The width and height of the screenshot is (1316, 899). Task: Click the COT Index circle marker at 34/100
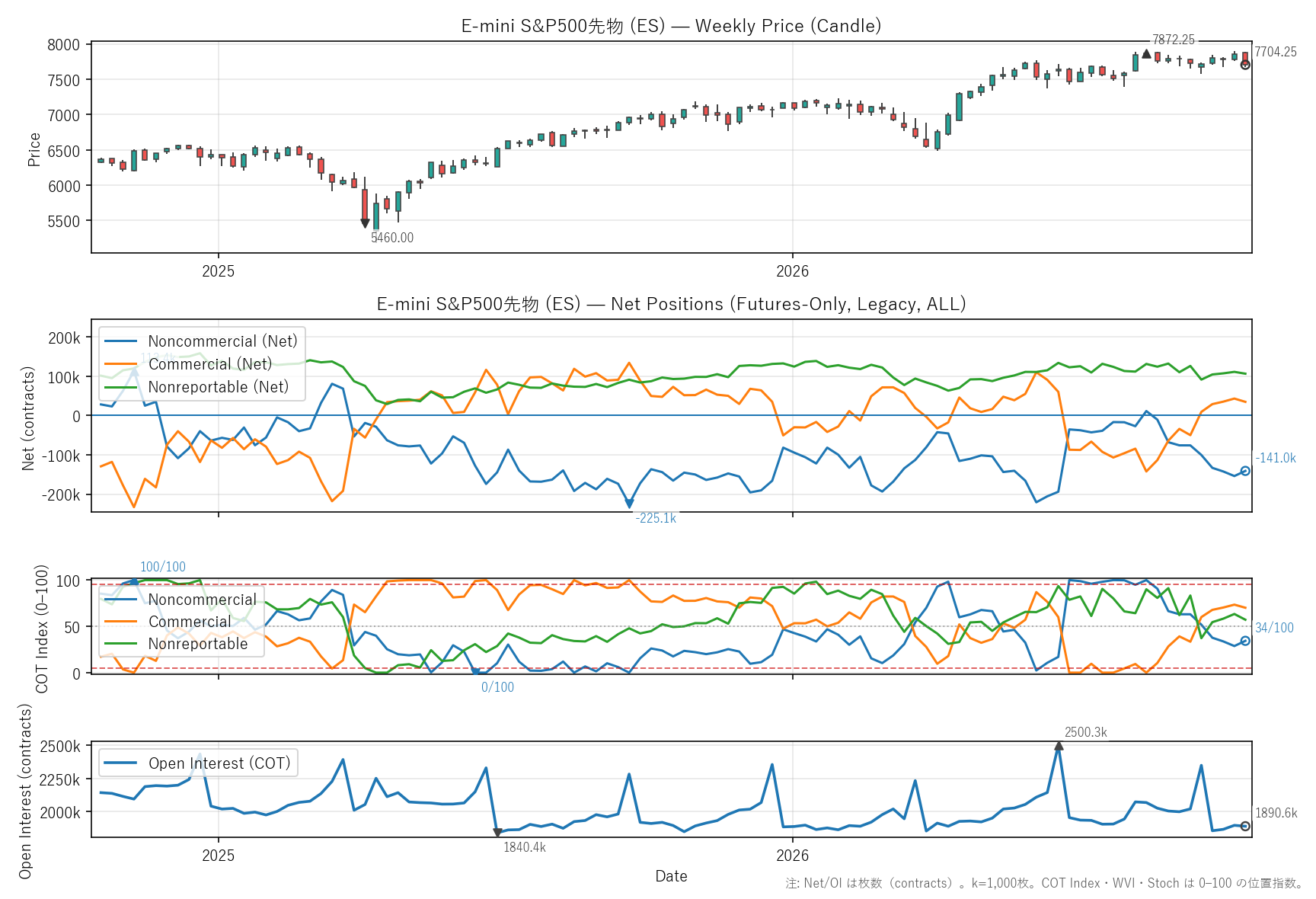[x=1245, y=641]
